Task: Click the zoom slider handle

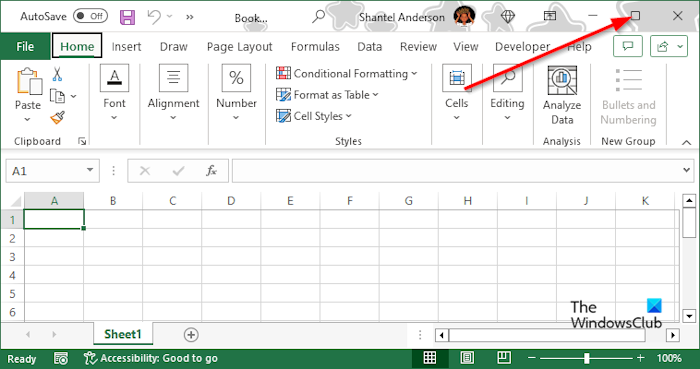Action: click(586, 358)
